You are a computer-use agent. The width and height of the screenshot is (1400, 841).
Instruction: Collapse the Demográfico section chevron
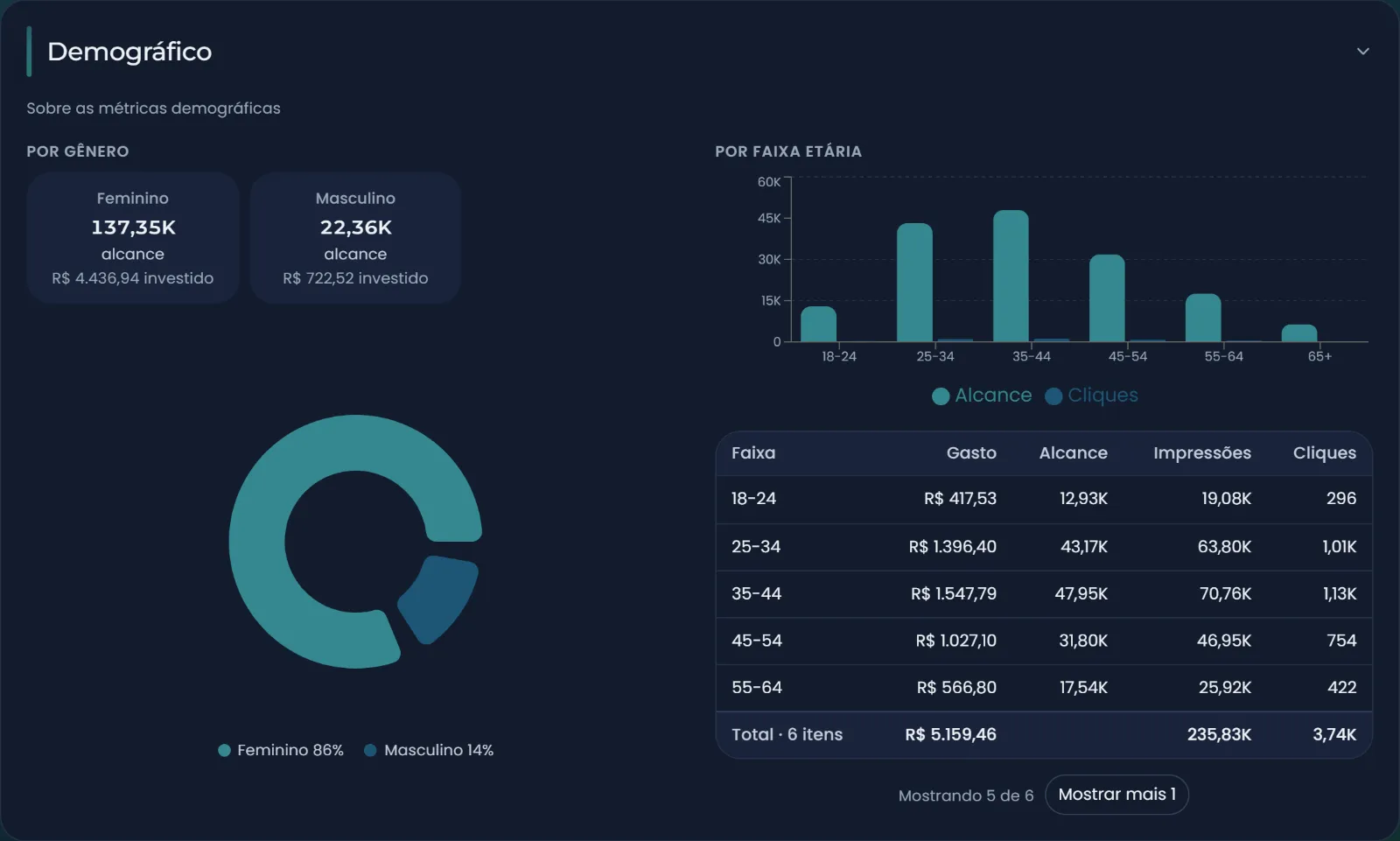pyautogui.click(x=1362, y=52)
